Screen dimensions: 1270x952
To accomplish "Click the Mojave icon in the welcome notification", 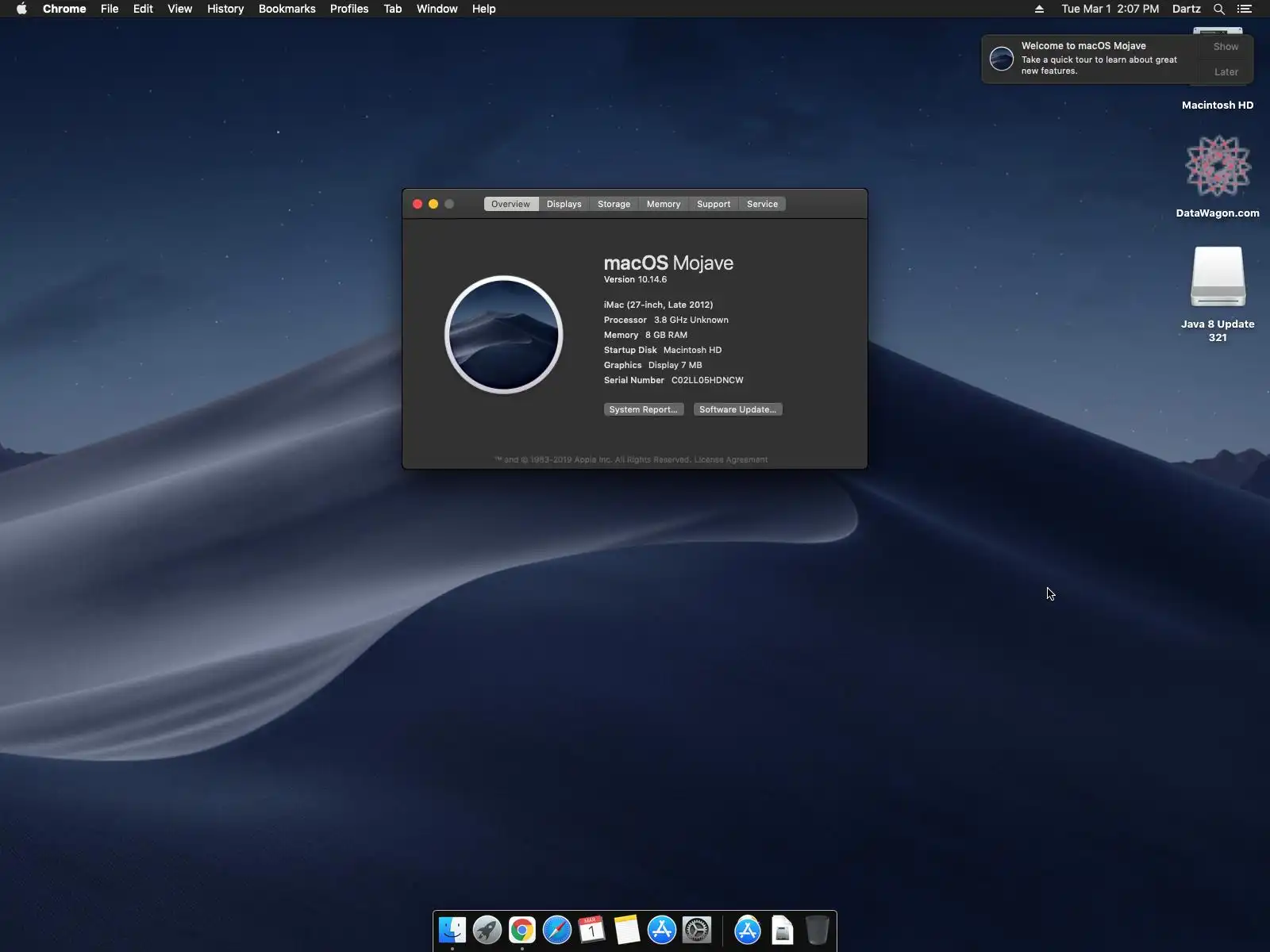I will pos(1002,59).
